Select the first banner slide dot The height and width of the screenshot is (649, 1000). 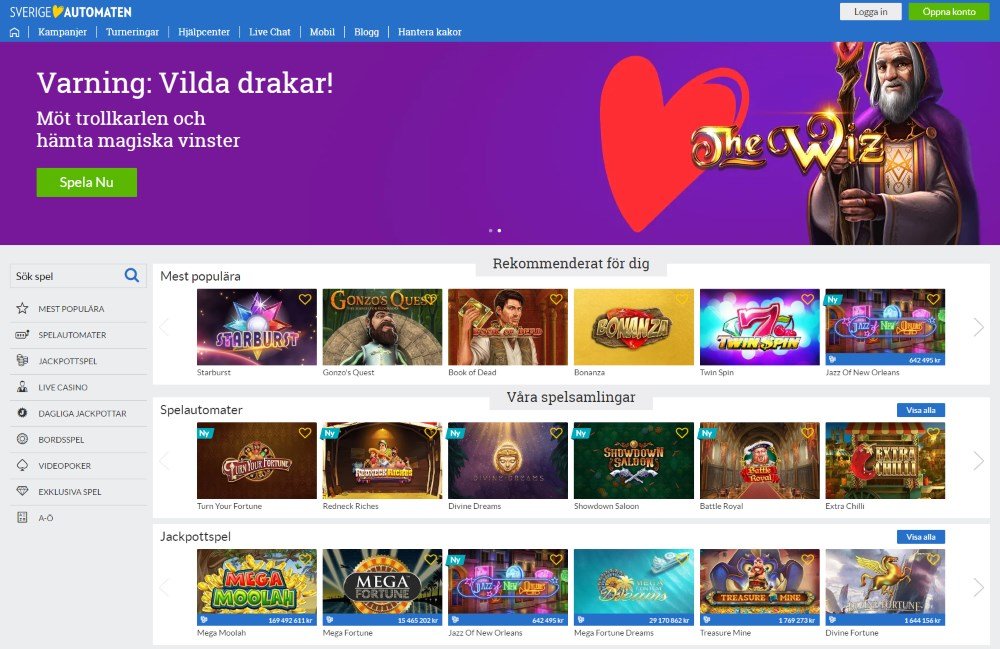coord(490,230)
